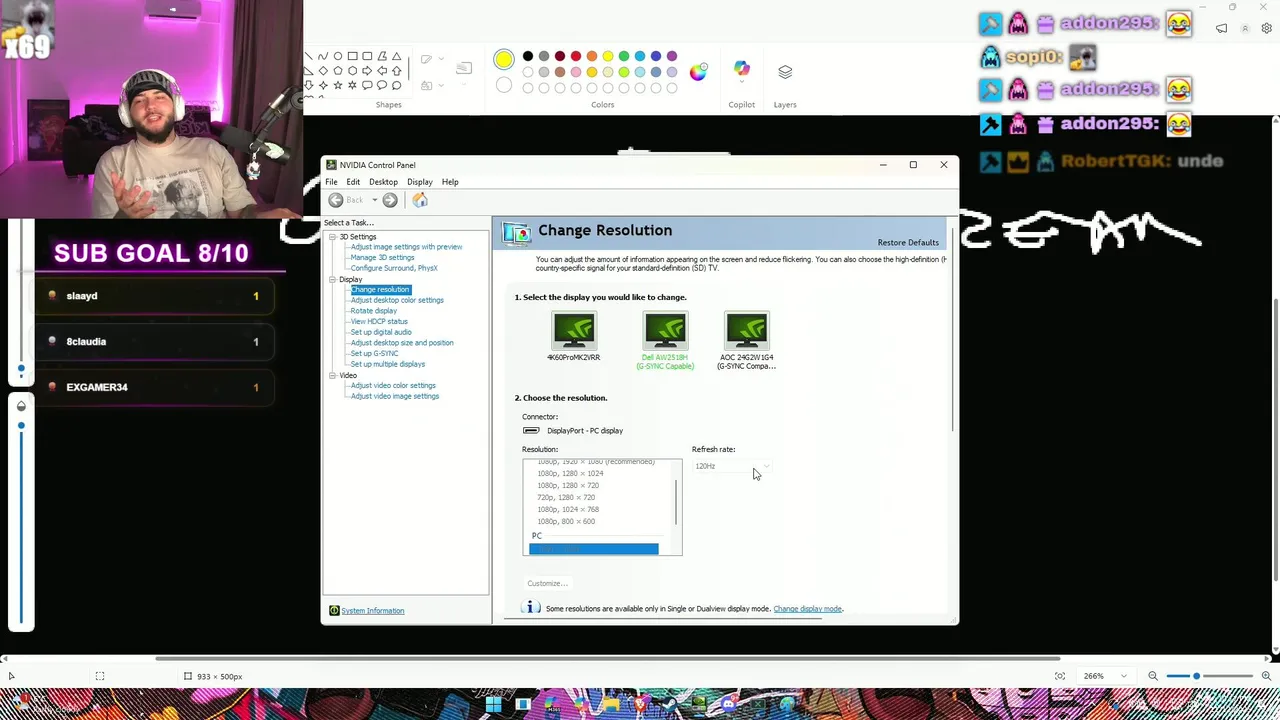Viewport: 1280px width, 720px height.
Task: Open Rotate display task
Action: tap(373, 311)
